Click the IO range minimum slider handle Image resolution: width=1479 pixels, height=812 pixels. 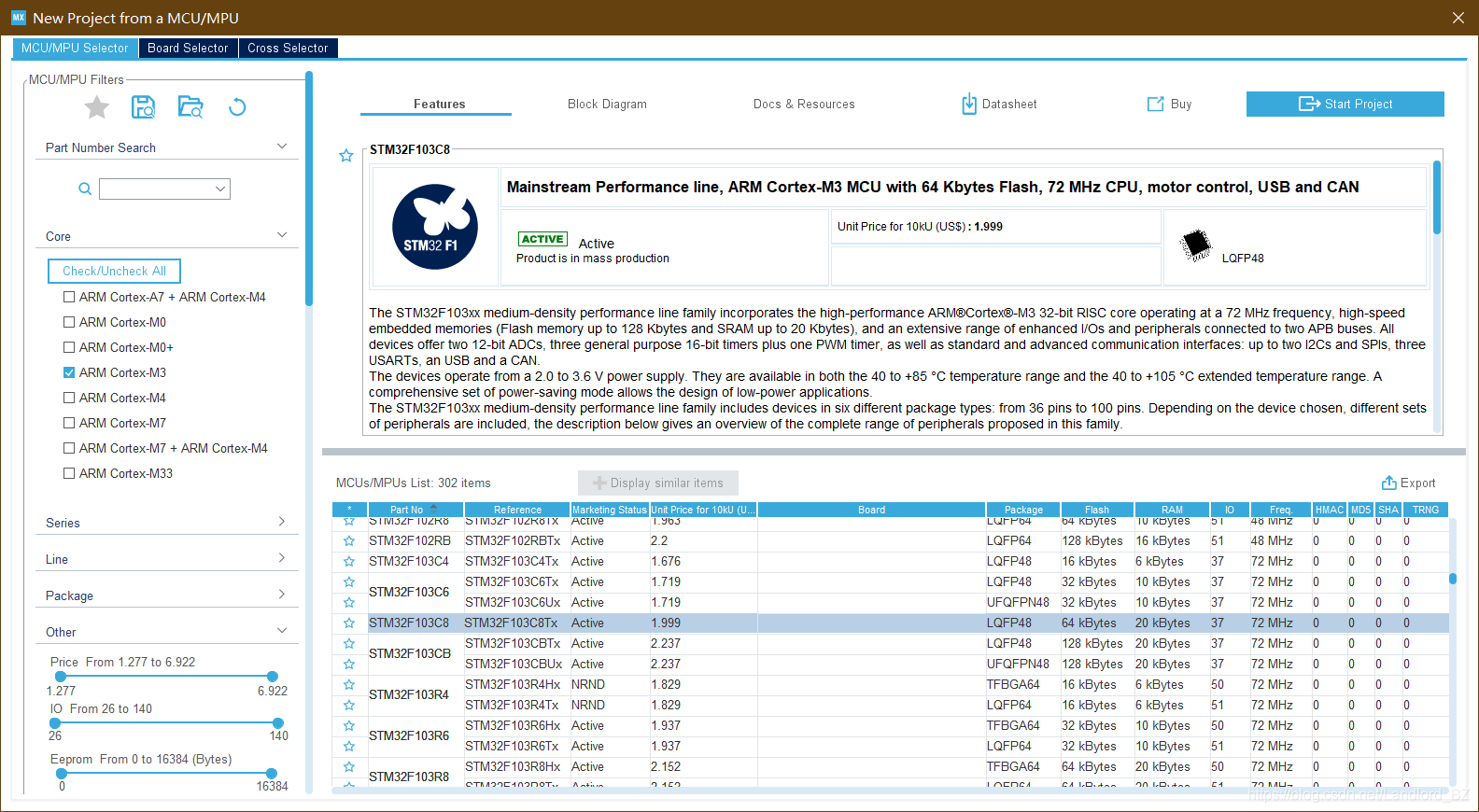click(x=55, y=723)
